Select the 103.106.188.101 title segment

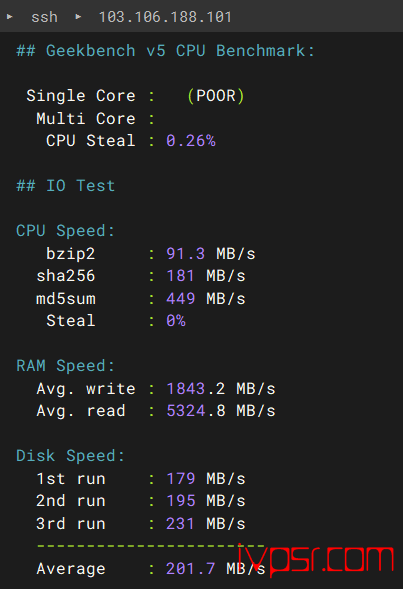tap(165, 17)
